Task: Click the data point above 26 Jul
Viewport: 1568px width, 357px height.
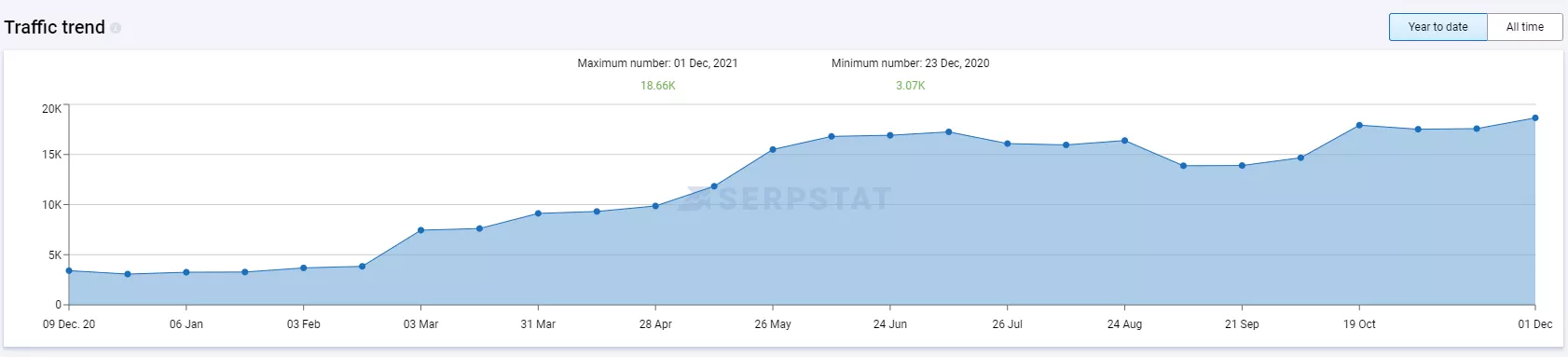Action: 1008,144
